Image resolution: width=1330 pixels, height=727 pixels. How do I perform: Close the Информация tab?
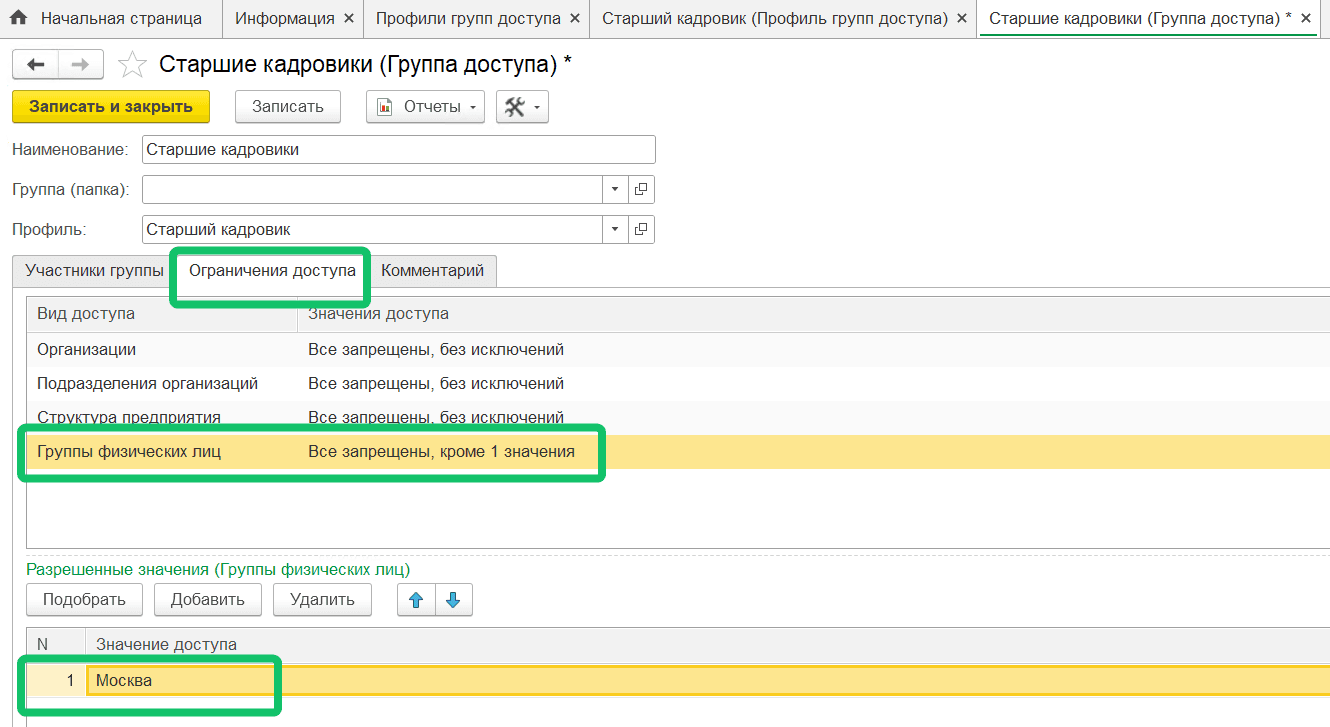tap(348, 18)
